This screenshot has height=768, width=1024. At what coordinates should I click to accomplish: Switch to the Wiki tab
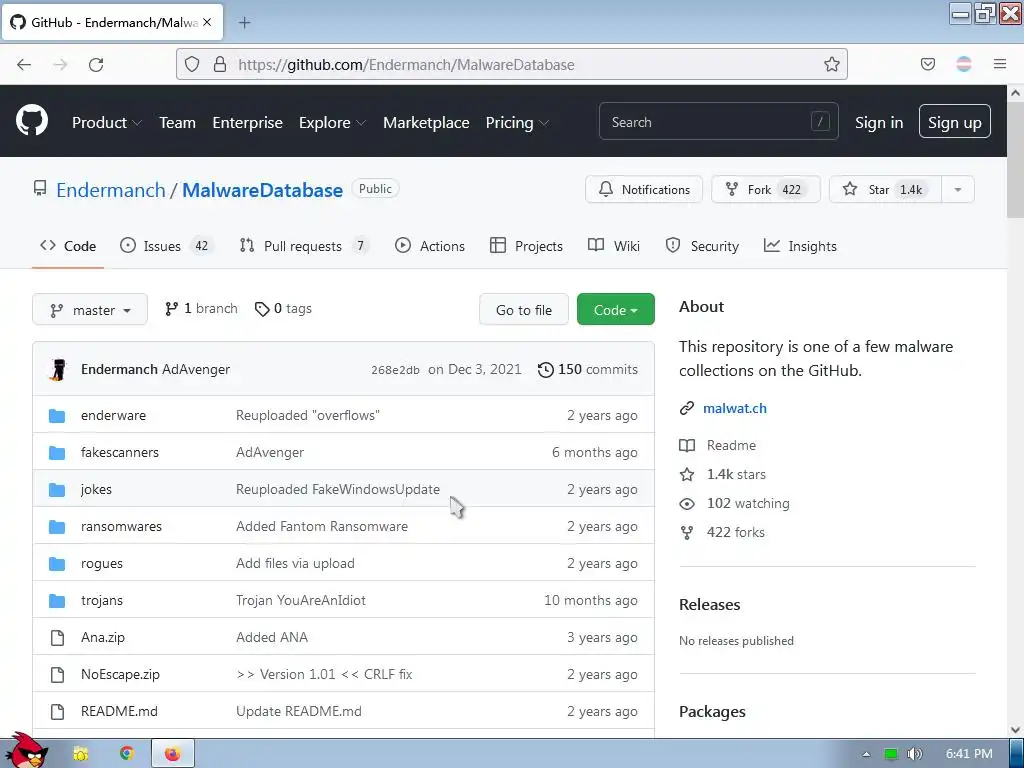[x=614, y=246]
